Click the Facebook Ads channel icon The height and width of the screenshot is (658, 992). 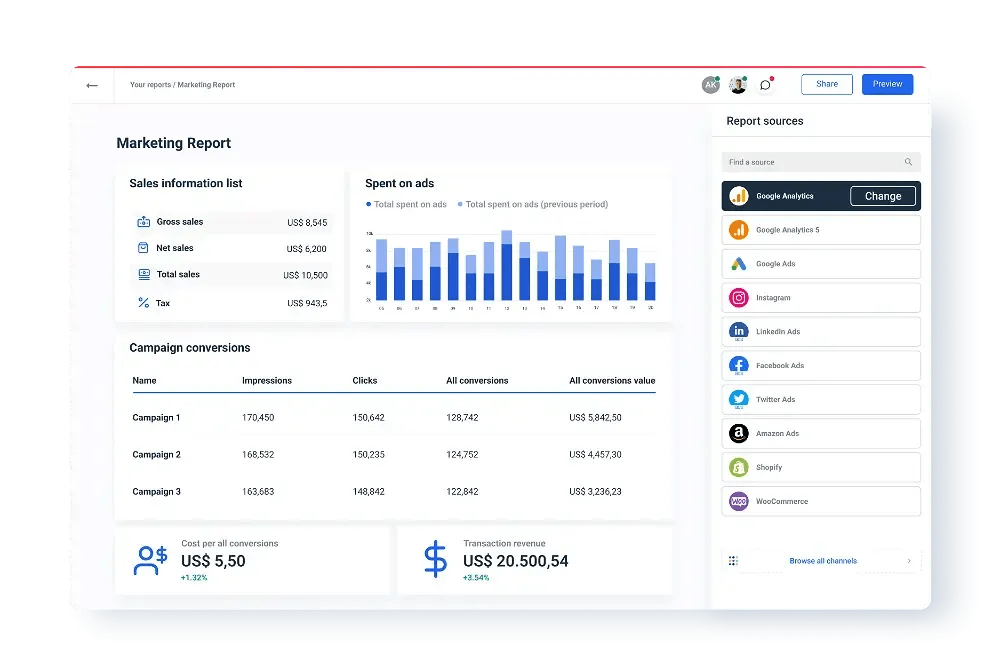(739, 365)
